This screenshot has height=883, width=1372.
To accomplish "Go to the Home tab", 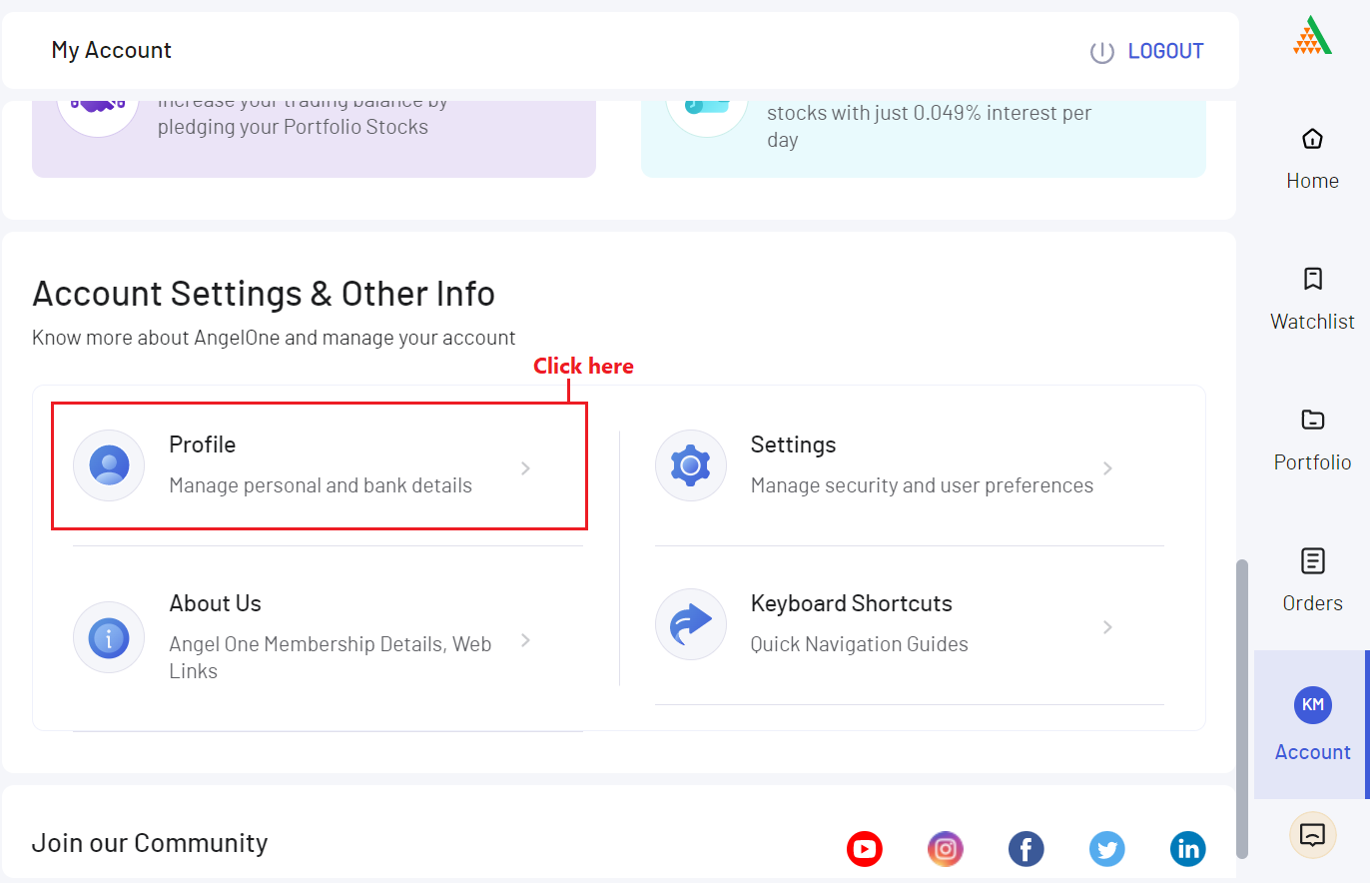I will tap(1312, 158).
